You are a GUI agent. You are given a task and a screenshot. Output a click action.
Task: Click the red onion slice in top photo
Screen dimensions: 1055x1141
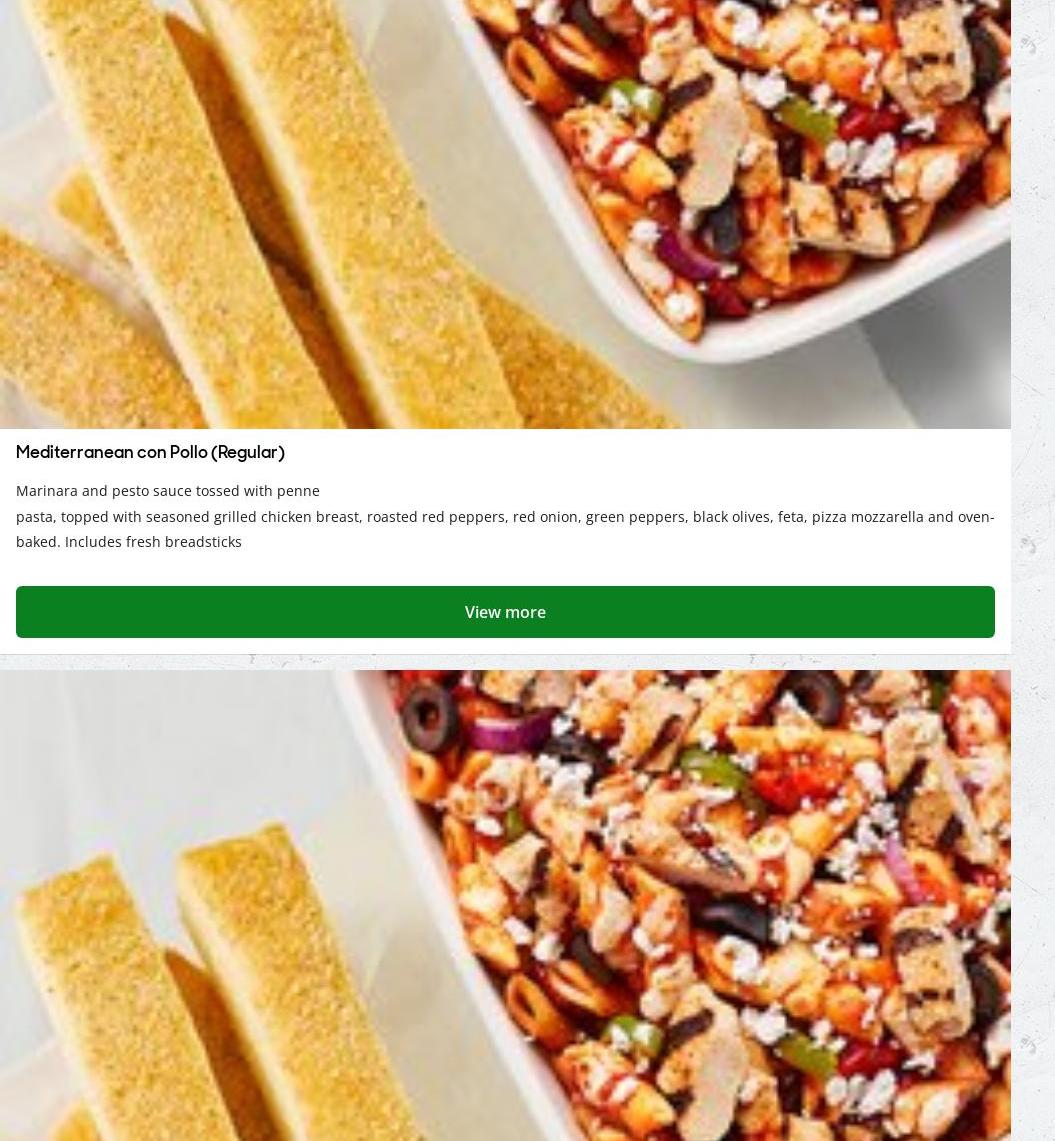click(690, 256)
